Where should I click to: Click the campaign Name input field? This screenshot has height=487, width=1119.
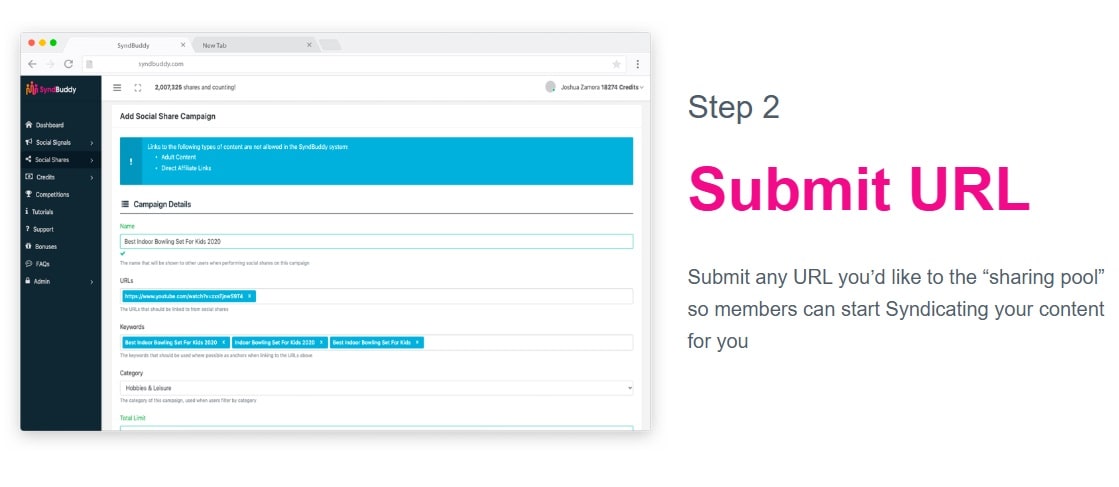pos(376,241)
